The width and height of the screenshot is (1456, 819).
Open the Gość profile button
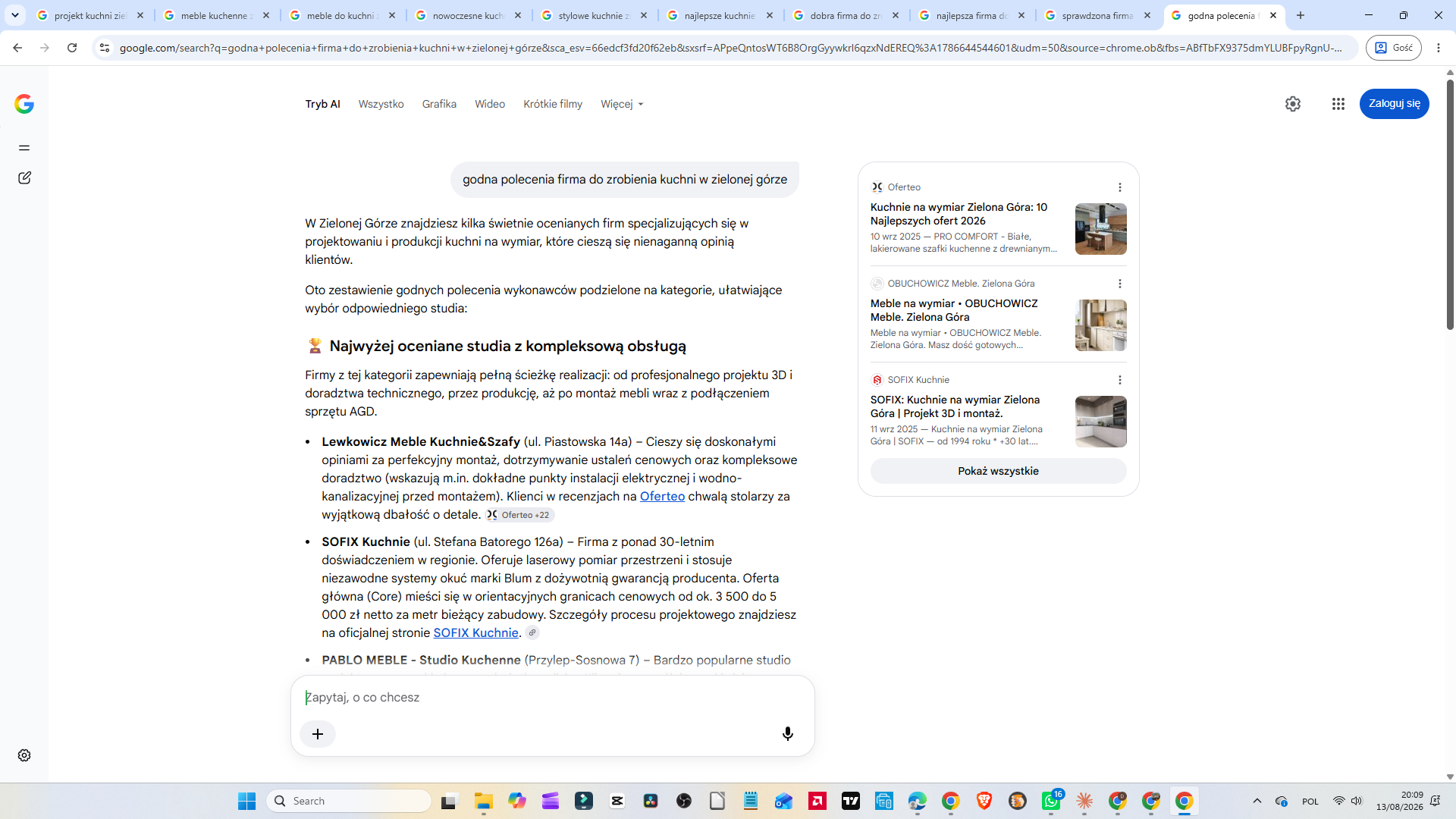click(1394, 48)
